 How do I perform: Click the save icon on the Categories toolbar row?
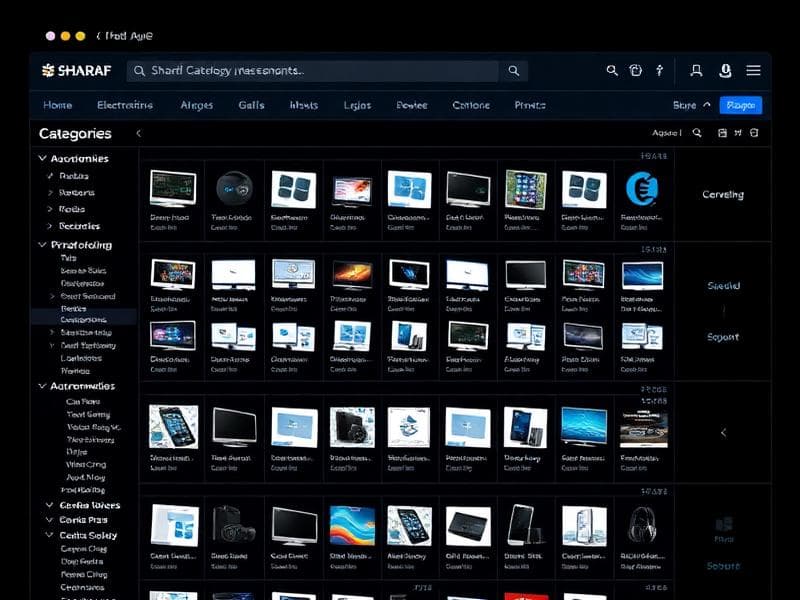pyautogui.click(x=722, y=133)
